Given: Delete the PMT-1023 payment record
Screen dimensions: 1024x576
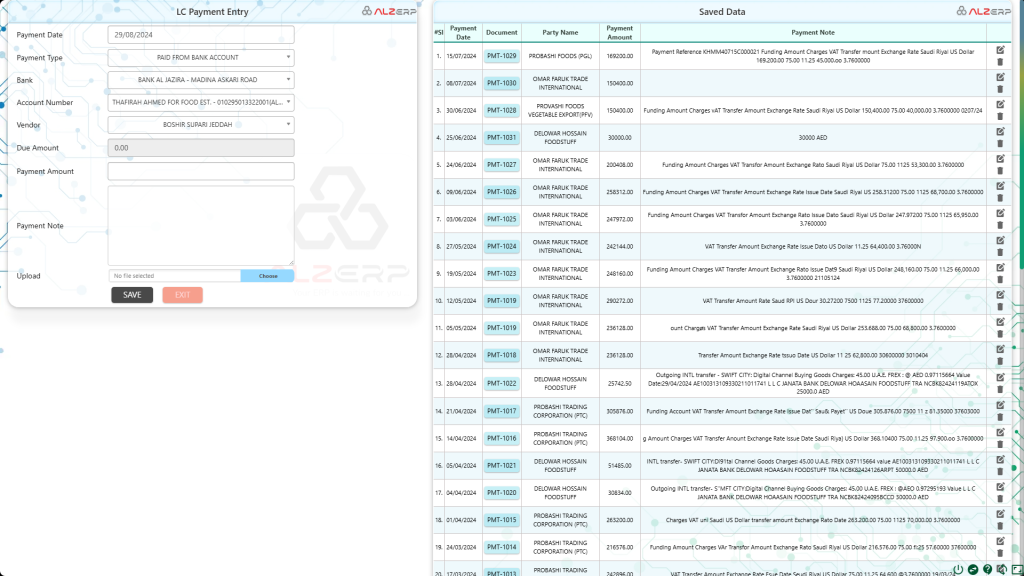Looking at the screenshot, I should 1000,280.
